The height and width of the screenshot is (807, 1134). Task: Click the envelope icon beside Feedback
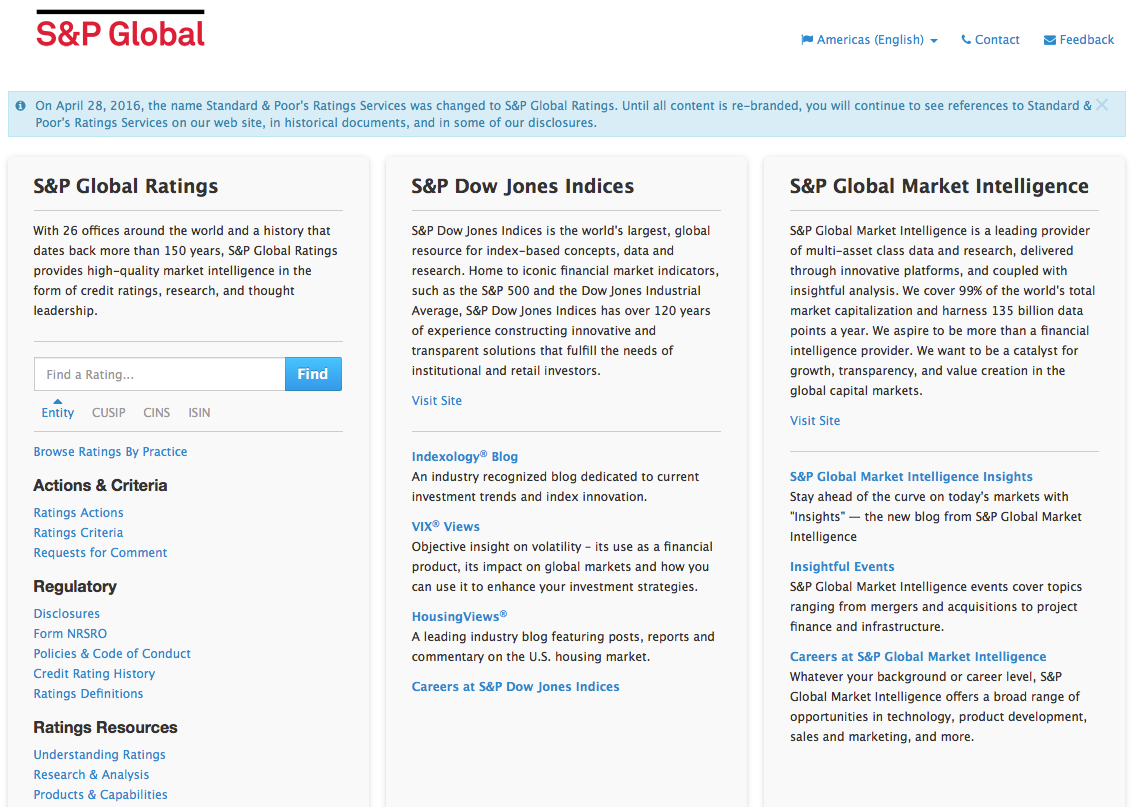click(1049, 40)
